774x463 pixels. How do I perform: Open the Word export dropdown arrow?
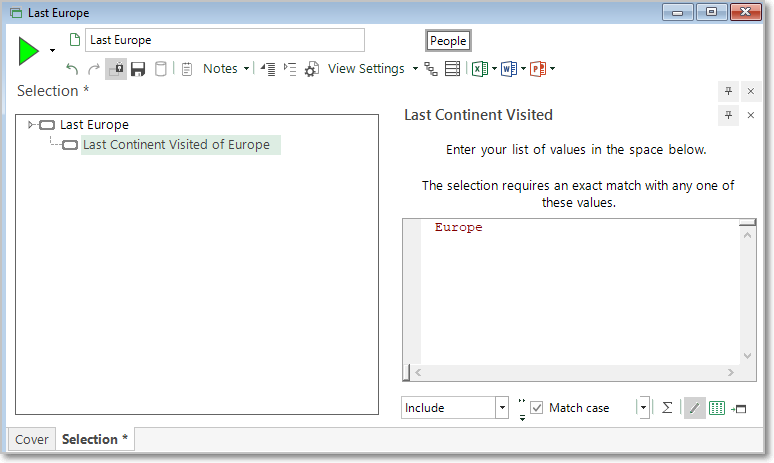[523, 69]
